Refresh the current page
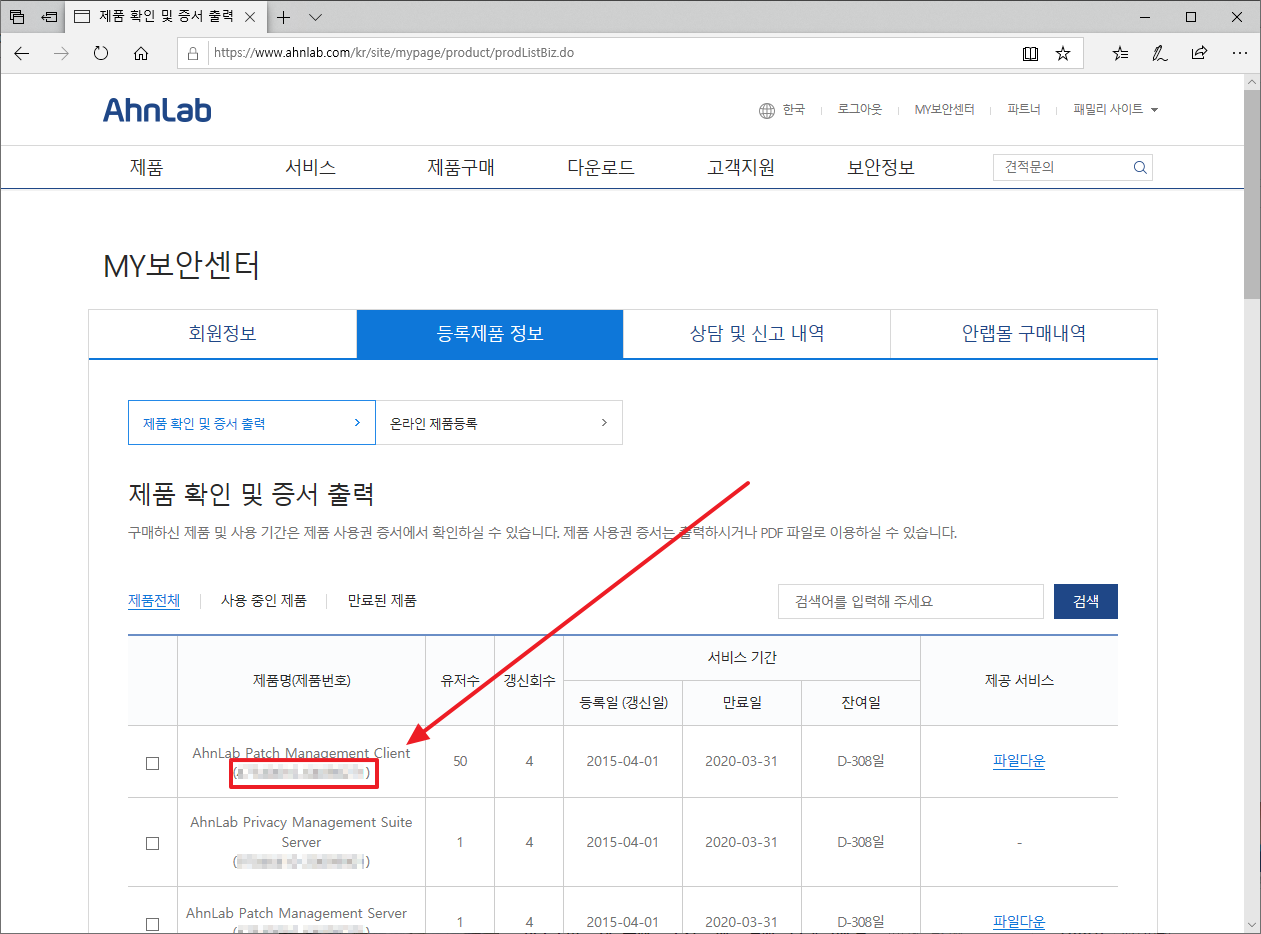Screen dimensions: 1261x934 [101, 53]
